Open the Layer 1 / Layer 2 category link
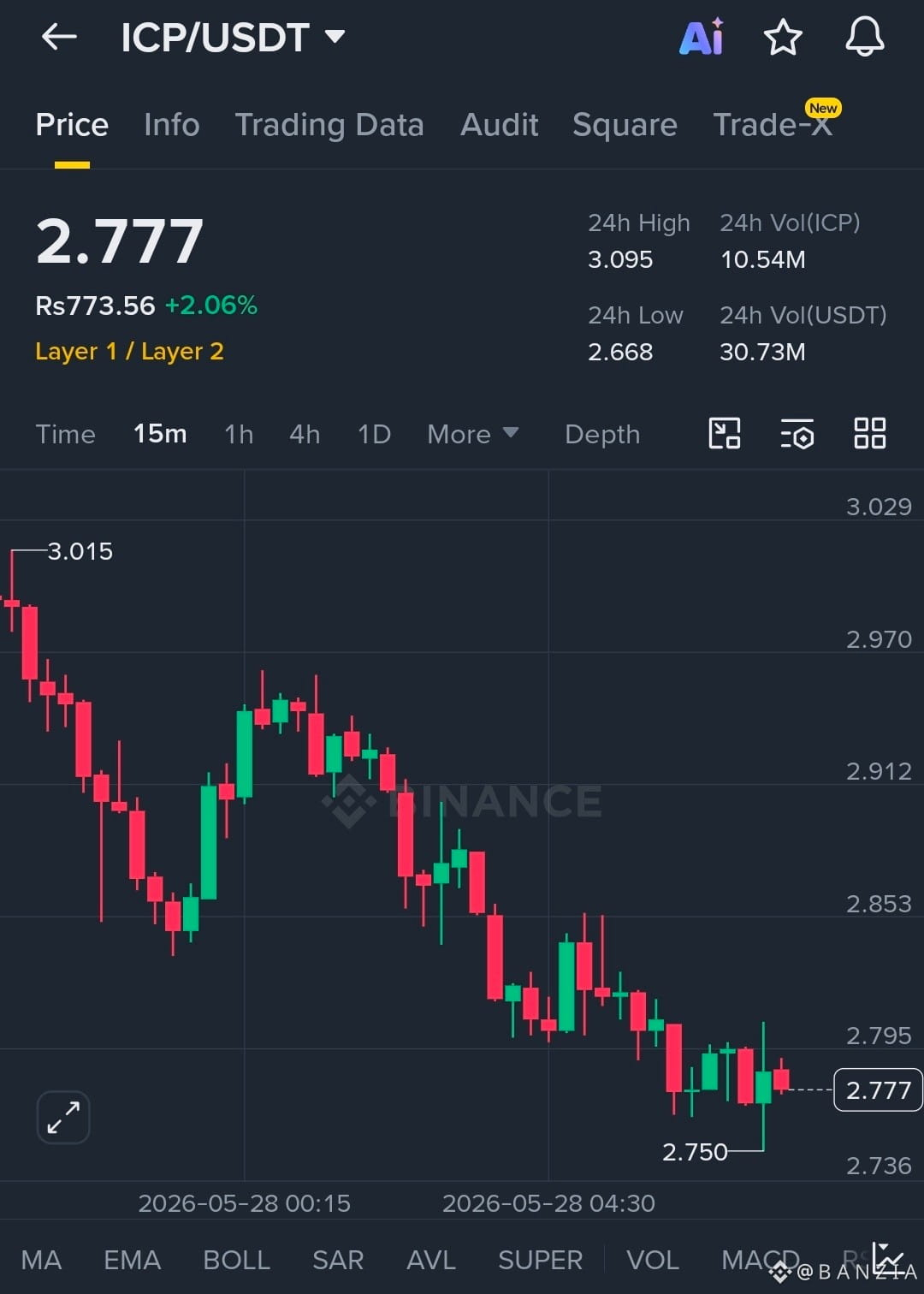 (129, 352)
